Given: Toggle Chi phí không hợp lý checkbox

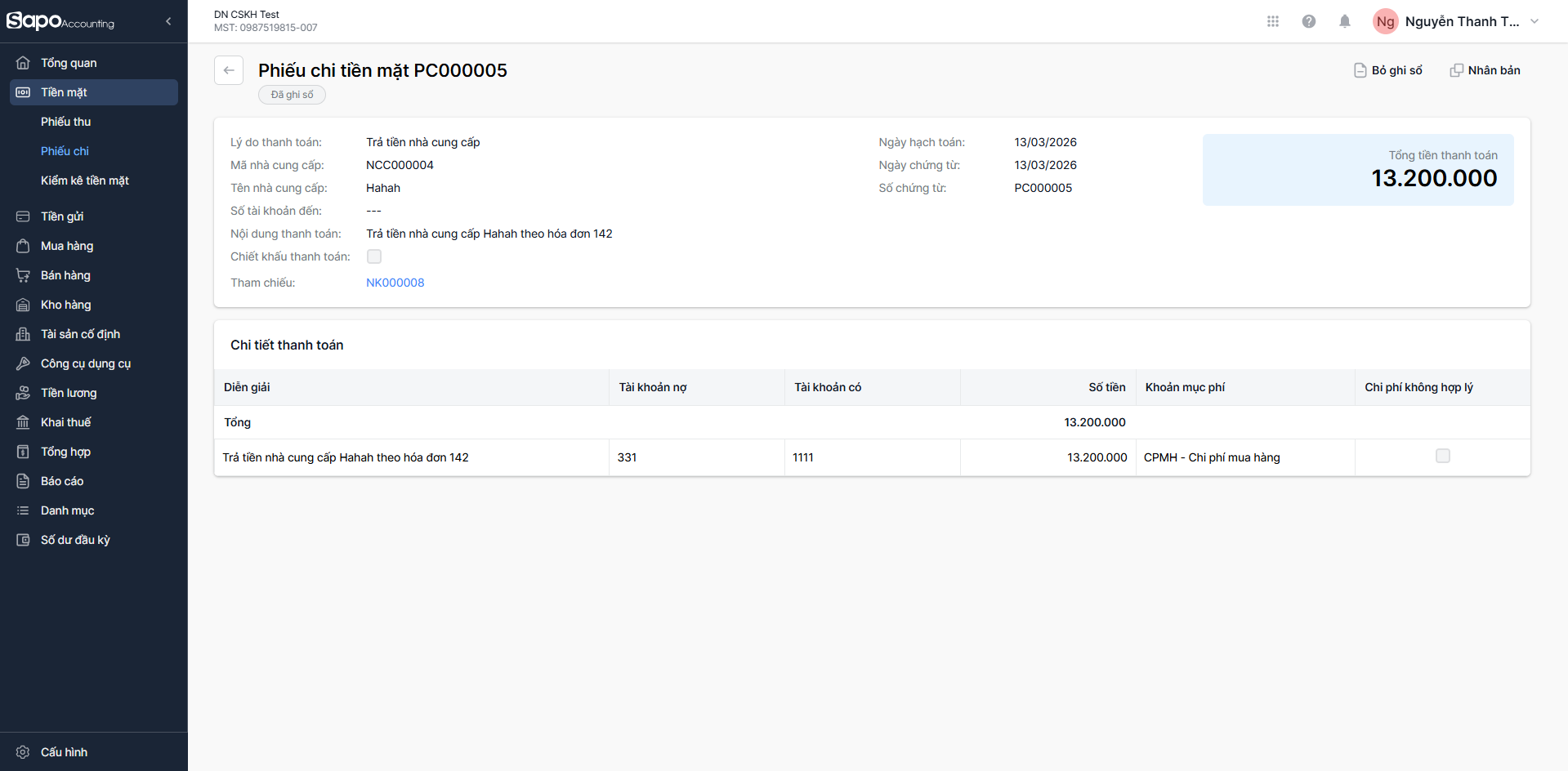Looking at the screenshot, I should point(1442,456).
